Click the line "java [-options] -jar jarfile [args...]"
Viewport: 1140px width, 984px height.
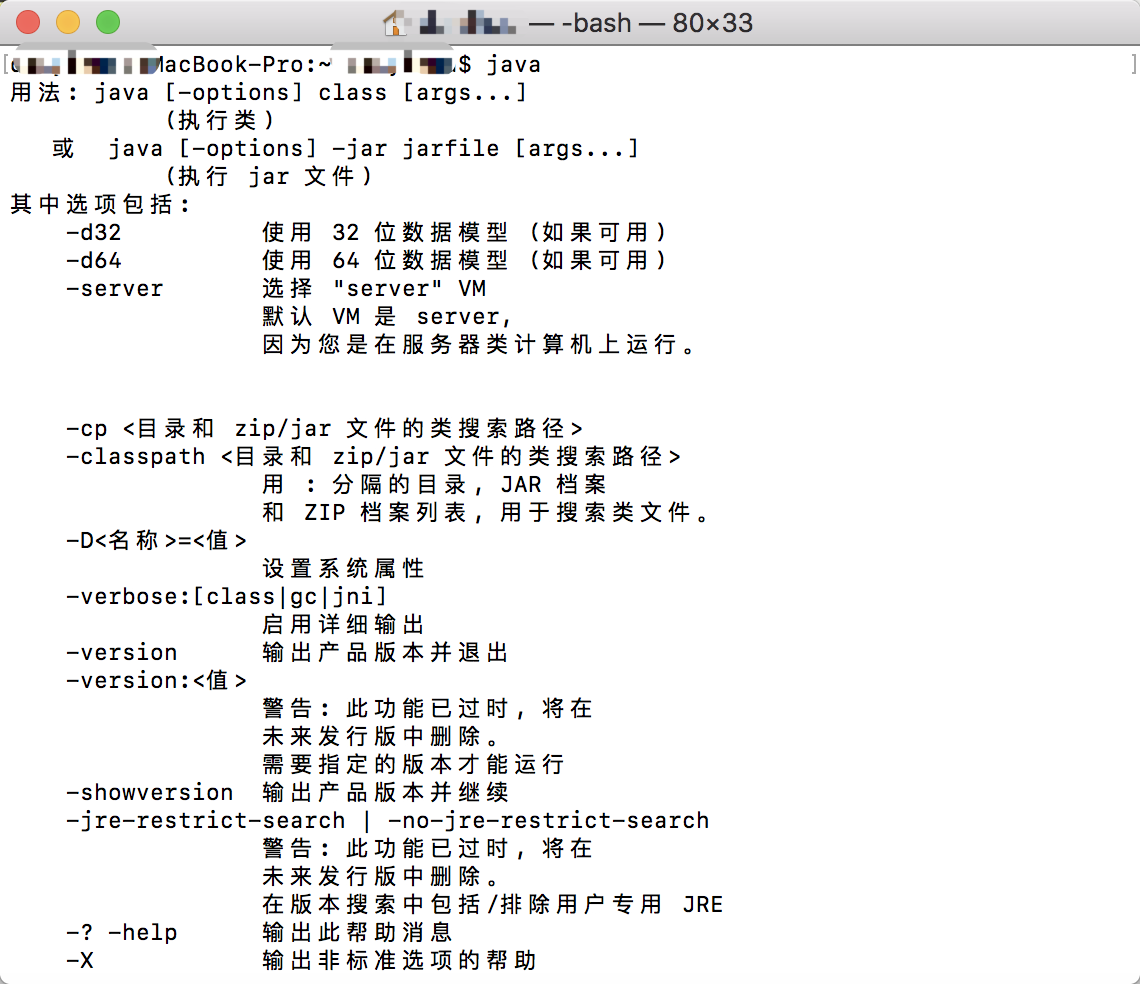click(x=374, y=149)
